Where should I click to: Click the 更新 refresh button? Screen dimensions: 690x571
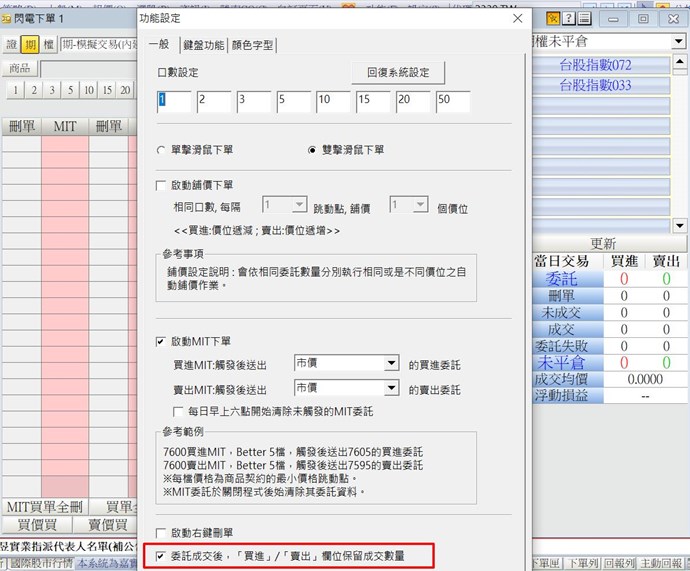point(603,243)
